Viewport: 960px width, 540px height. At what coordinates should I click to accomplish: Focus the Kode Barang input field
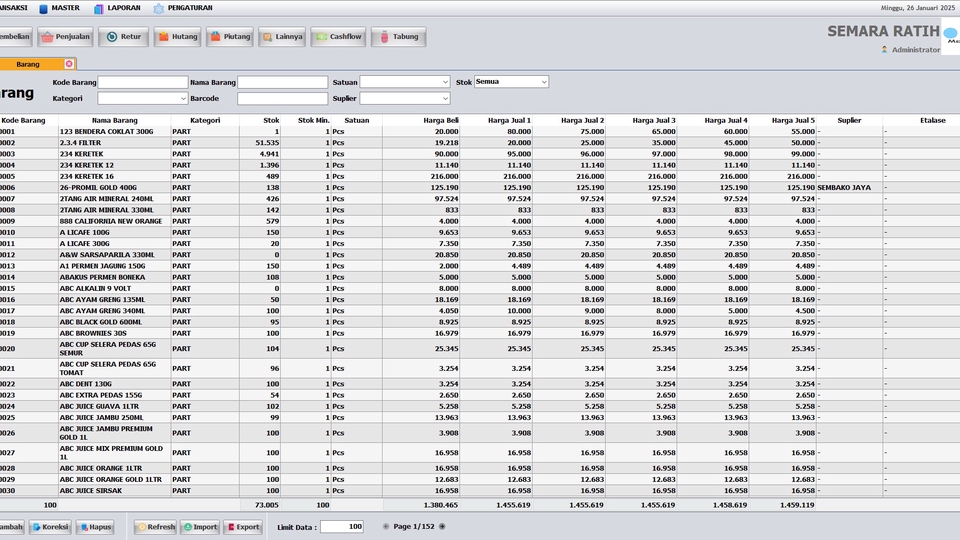[x=143, y=82]
